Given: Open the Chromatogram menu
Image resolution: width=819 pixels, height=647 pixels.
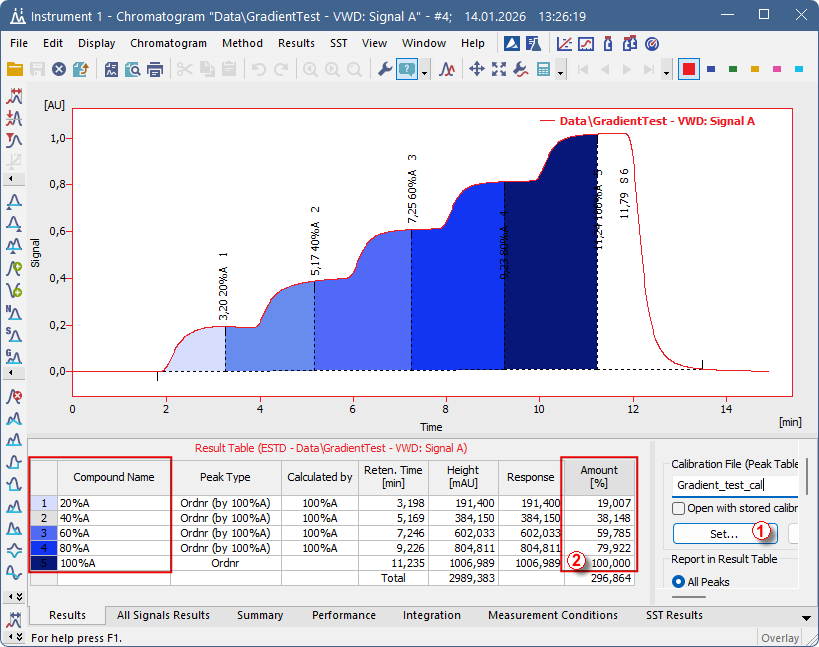Looking at the screenshot, I should click(x=168, y=43).
